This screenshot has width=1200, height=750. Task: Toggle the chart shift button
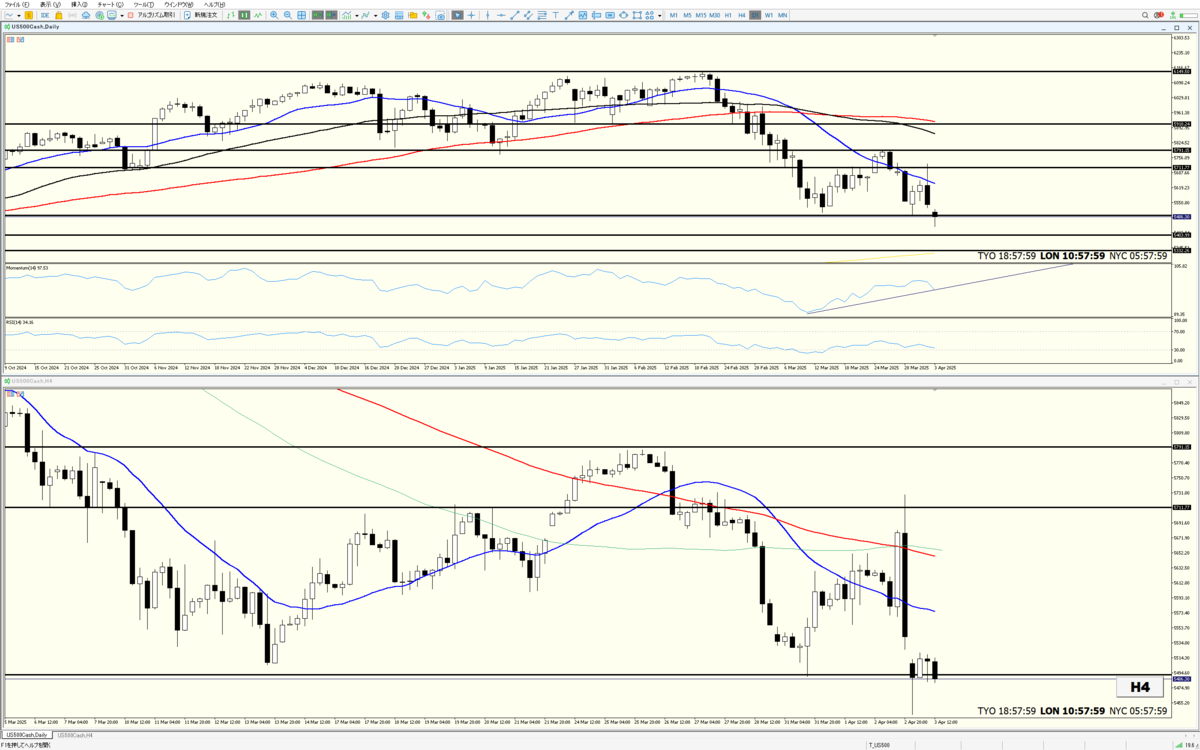coord(331,15)
